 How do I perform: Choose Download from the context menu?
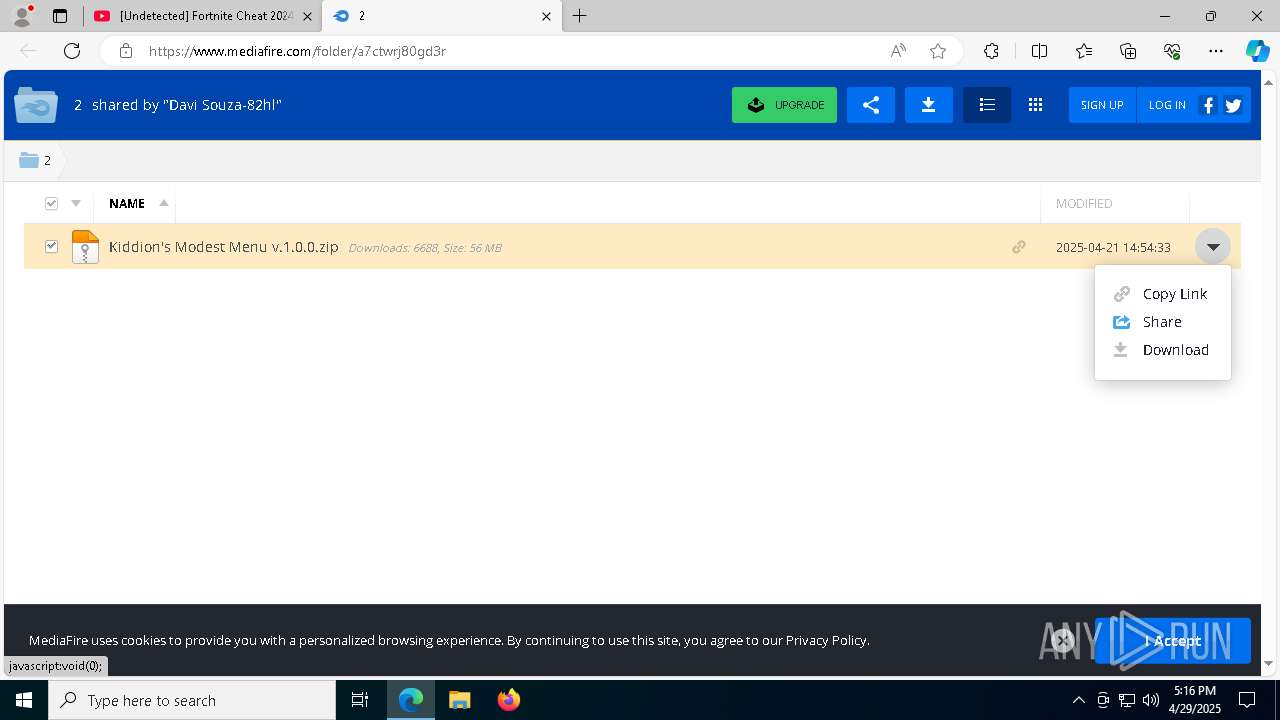click(x=1162, y=350)
